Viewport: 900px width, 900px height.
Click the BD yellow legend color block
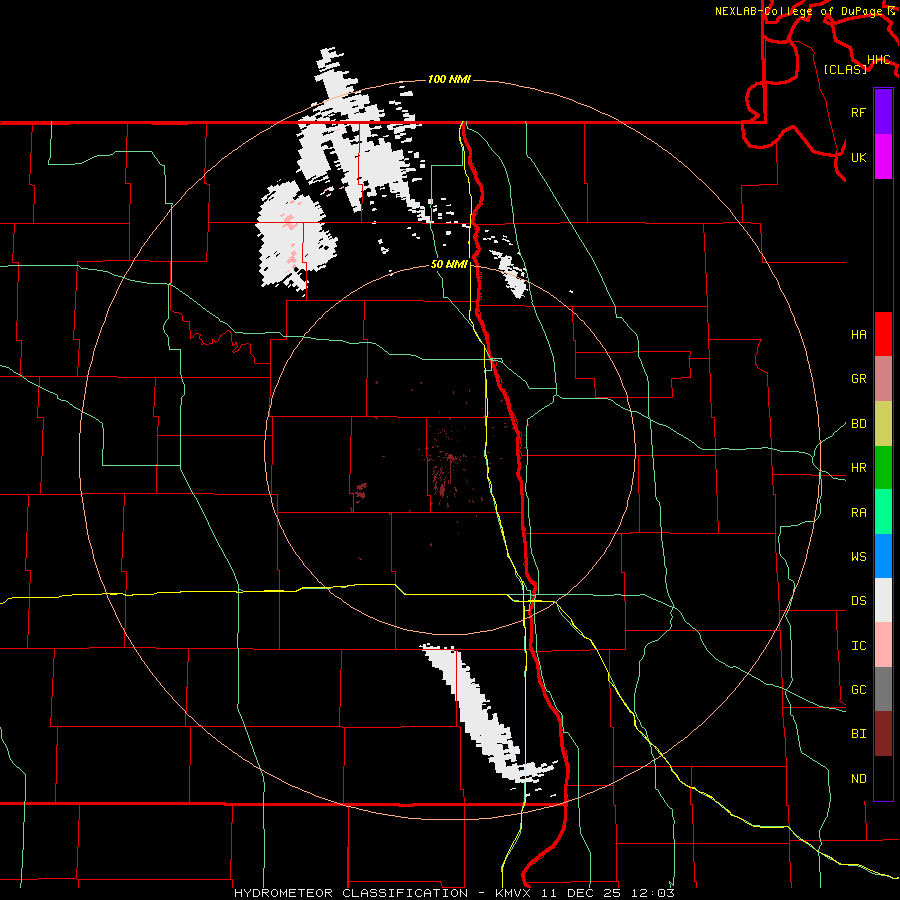883,424
